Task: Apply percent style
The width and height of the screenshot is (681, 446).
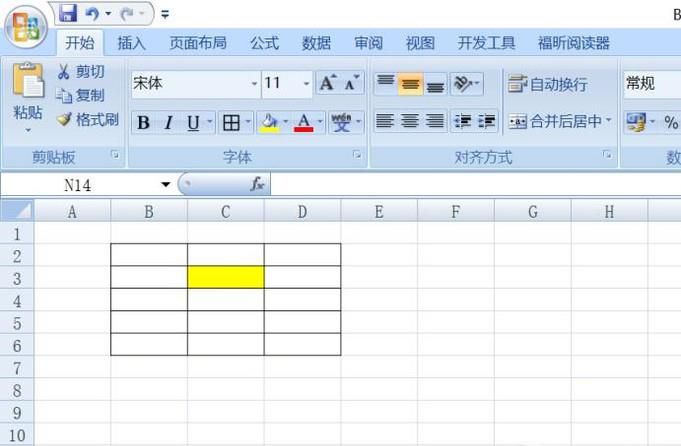Action: point(671,122)
